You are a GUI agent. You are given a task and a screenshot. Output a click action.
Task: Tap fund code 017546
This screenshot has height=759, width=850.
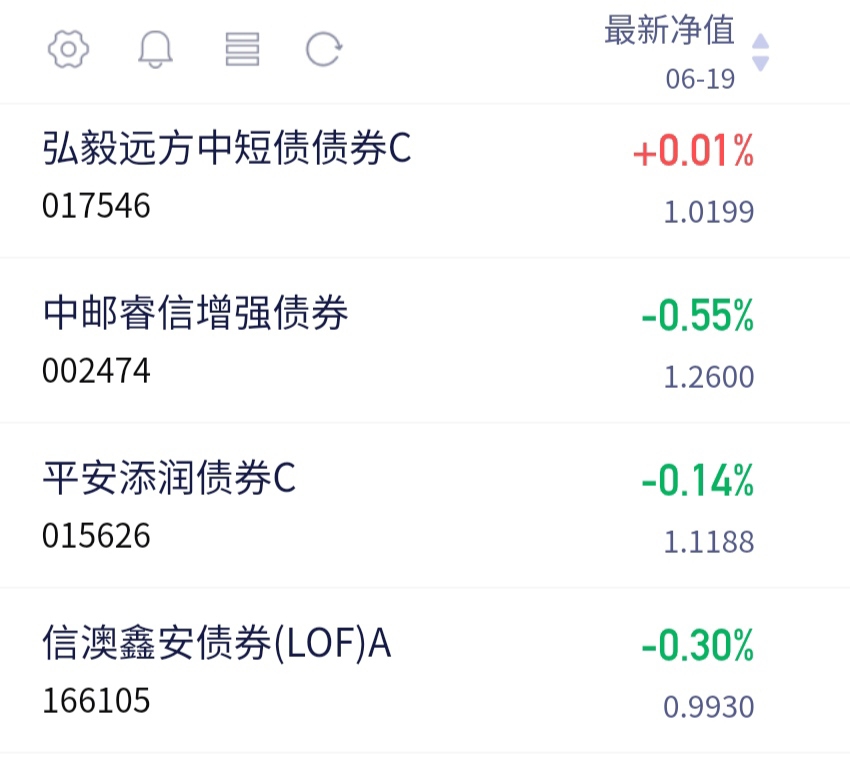[x=96, y=207]
